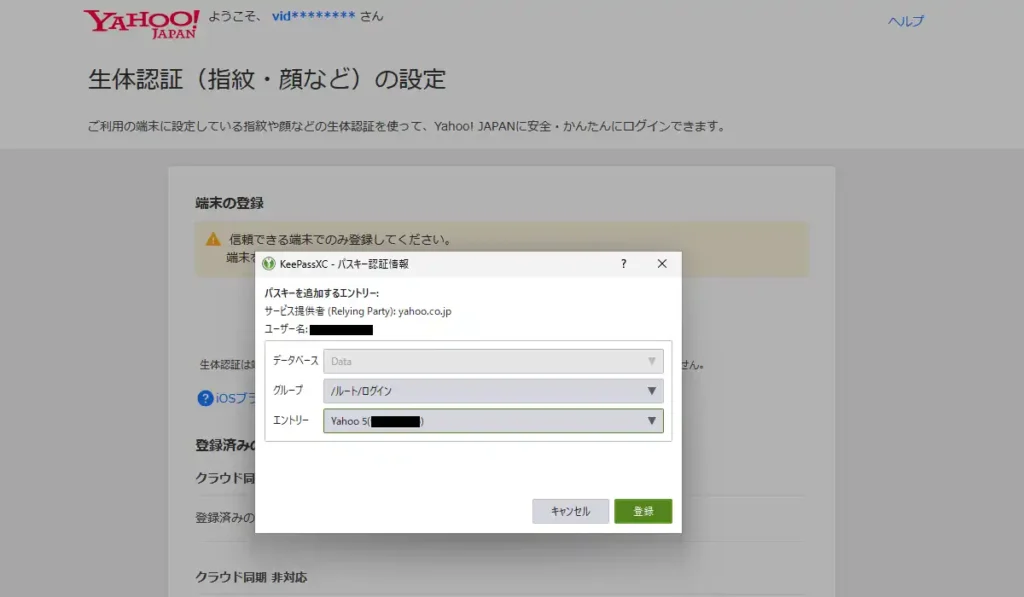Click the 端末の登録 heading
This screenshot has height=597, width=1024.
tap(229, 203)
